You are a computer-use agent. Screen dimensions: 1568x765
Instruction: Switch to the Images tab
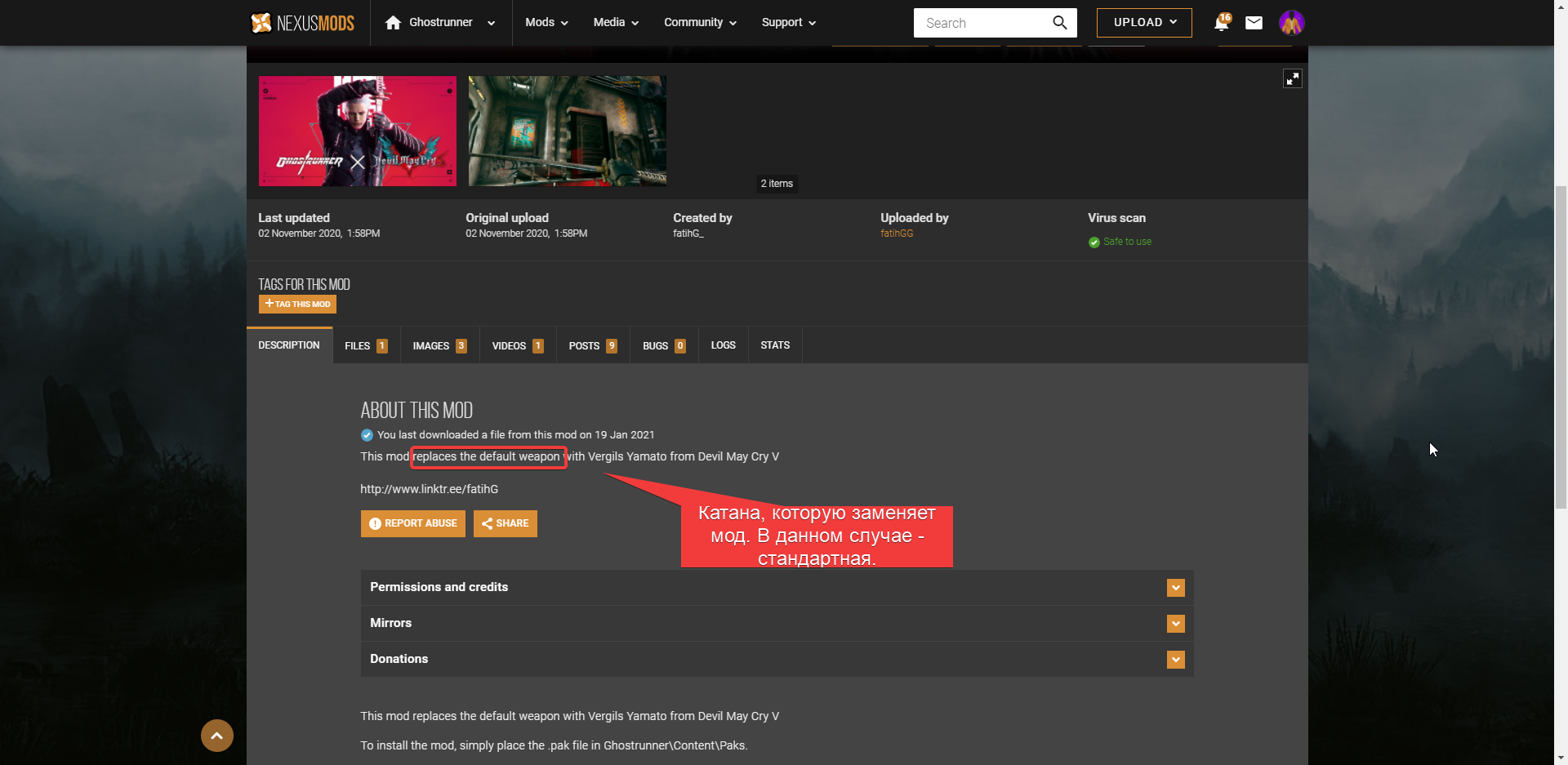[x=440, y=346]
